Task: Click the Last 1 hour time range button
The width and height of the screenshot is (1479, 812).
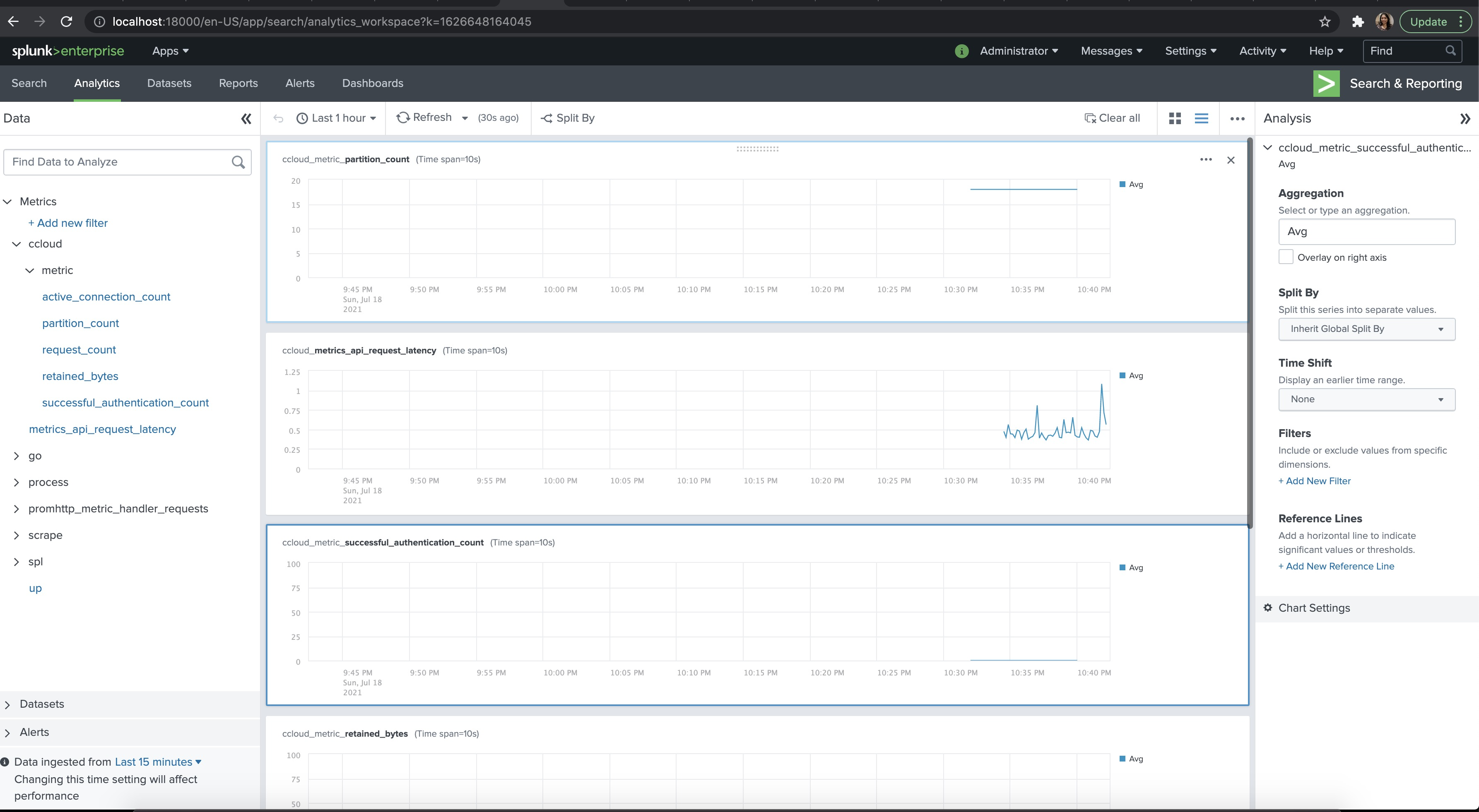Action: (336, 118)
